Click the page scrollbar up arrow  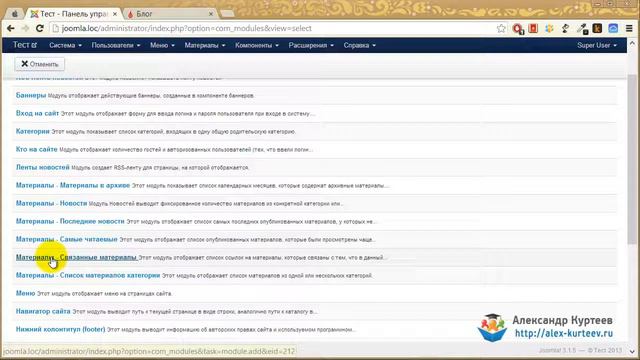coord(632,43)
